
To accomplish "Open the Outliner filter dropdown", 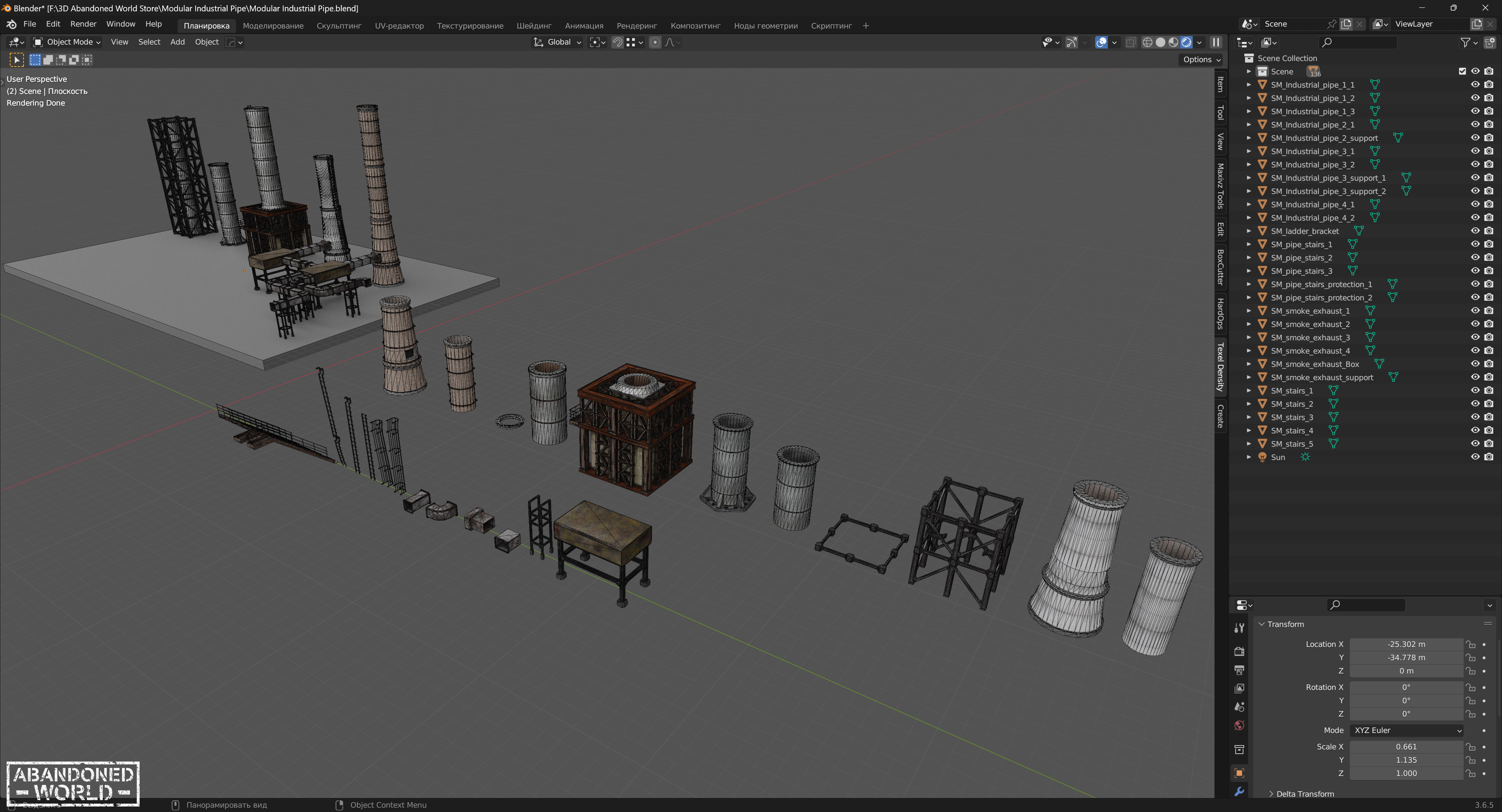I will pos(1469,42).
